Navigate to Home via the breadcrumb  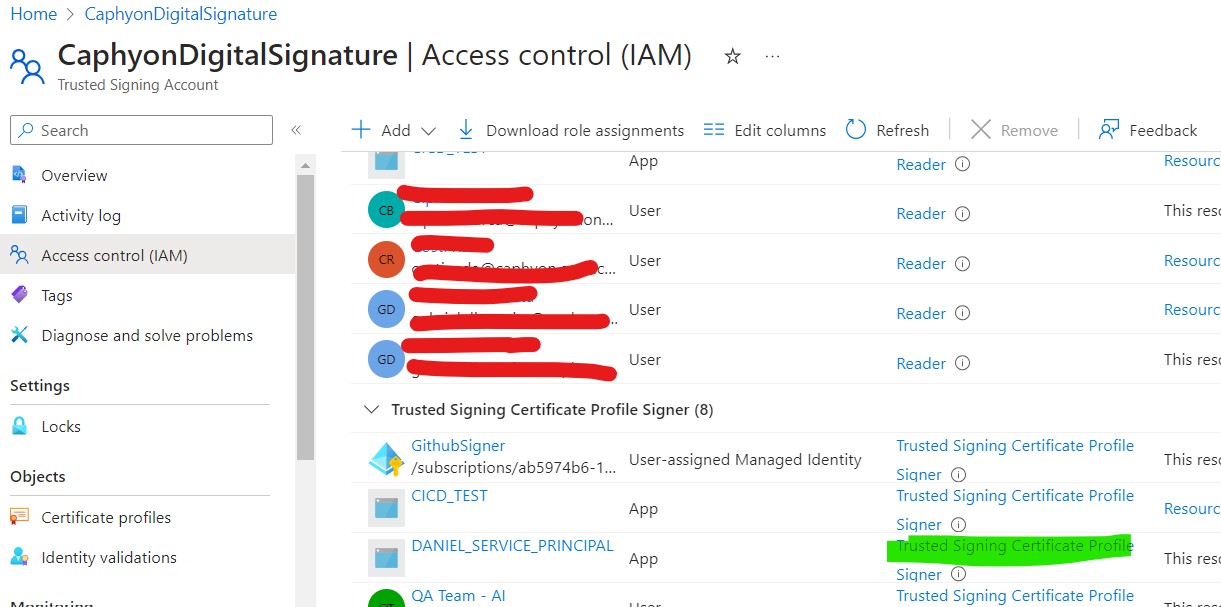click(33, 14)
